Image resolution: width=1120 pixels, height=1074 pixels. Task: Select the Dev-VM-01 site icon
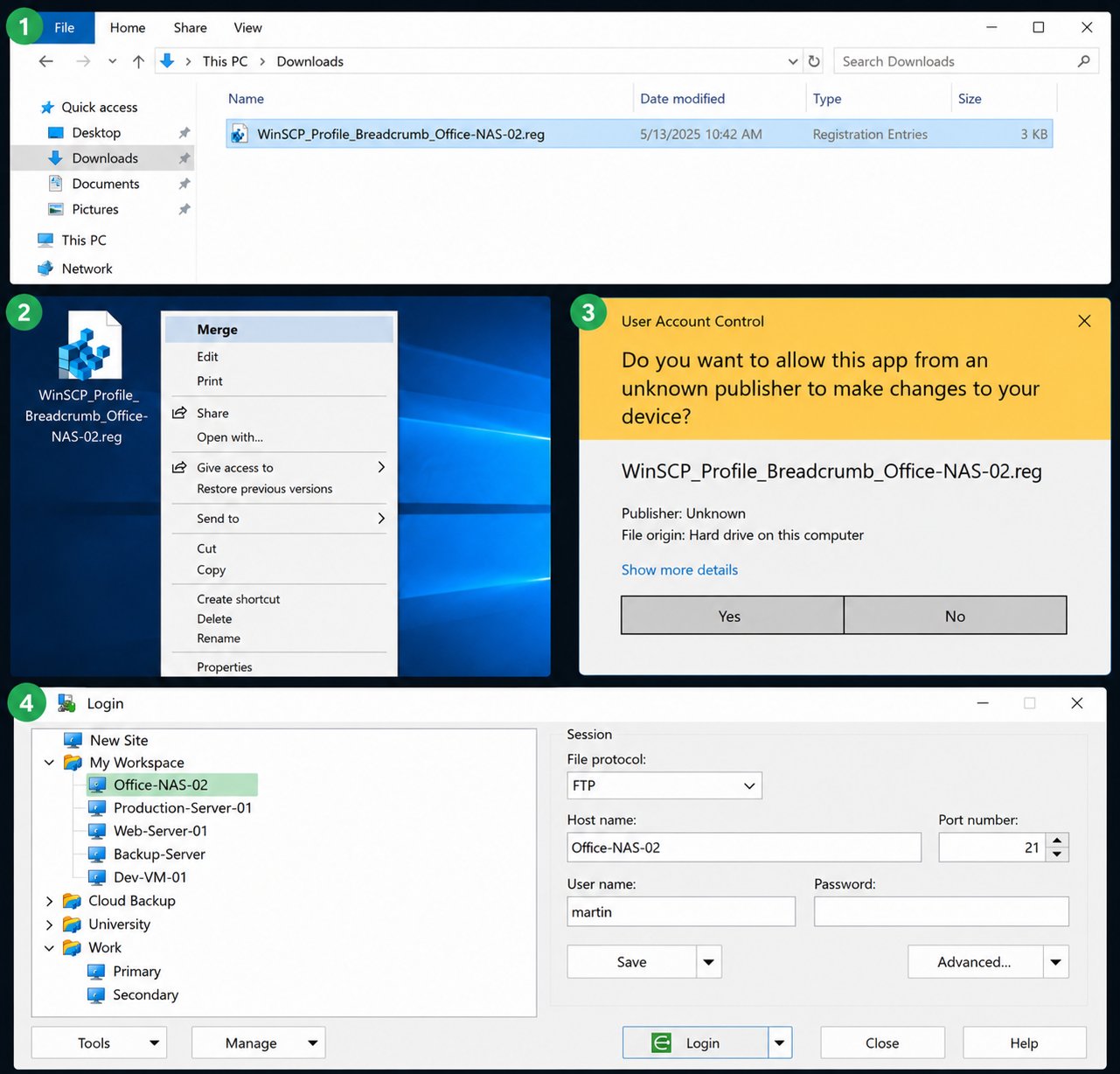98,877
